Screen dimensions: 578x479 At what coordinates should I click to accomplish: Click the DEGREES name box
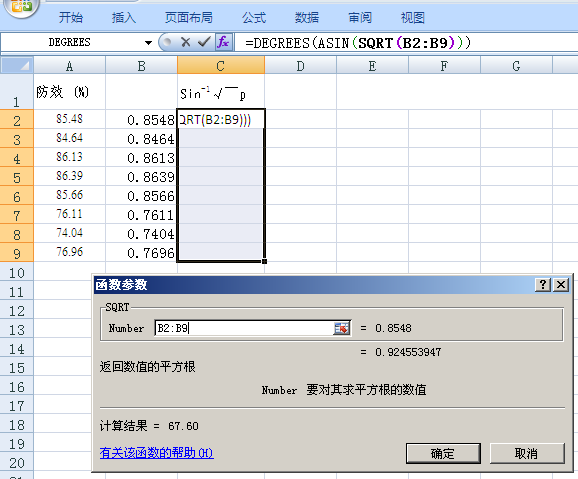pos(69,42)
